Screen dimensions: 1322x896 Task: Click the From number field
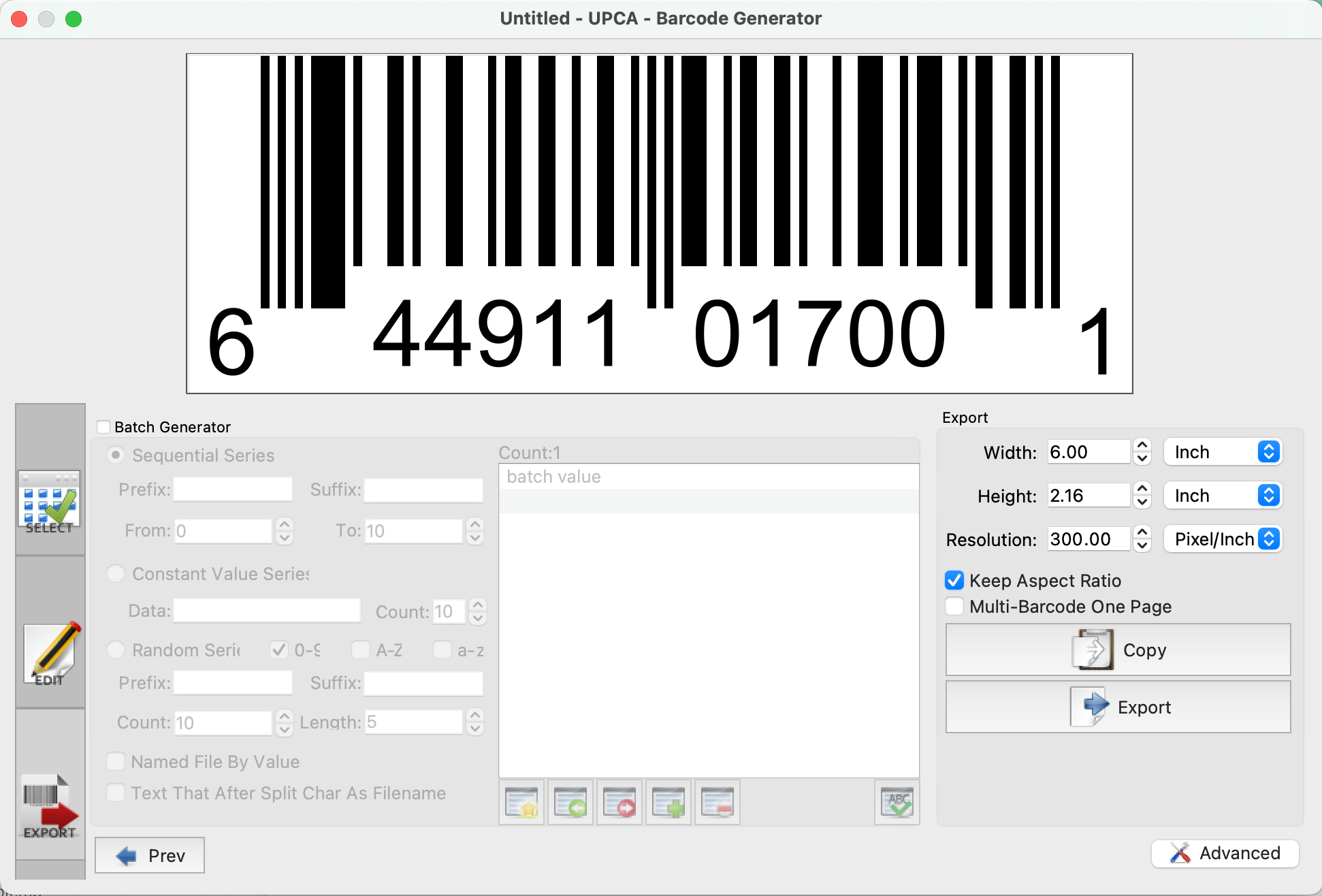pos(223,531)
